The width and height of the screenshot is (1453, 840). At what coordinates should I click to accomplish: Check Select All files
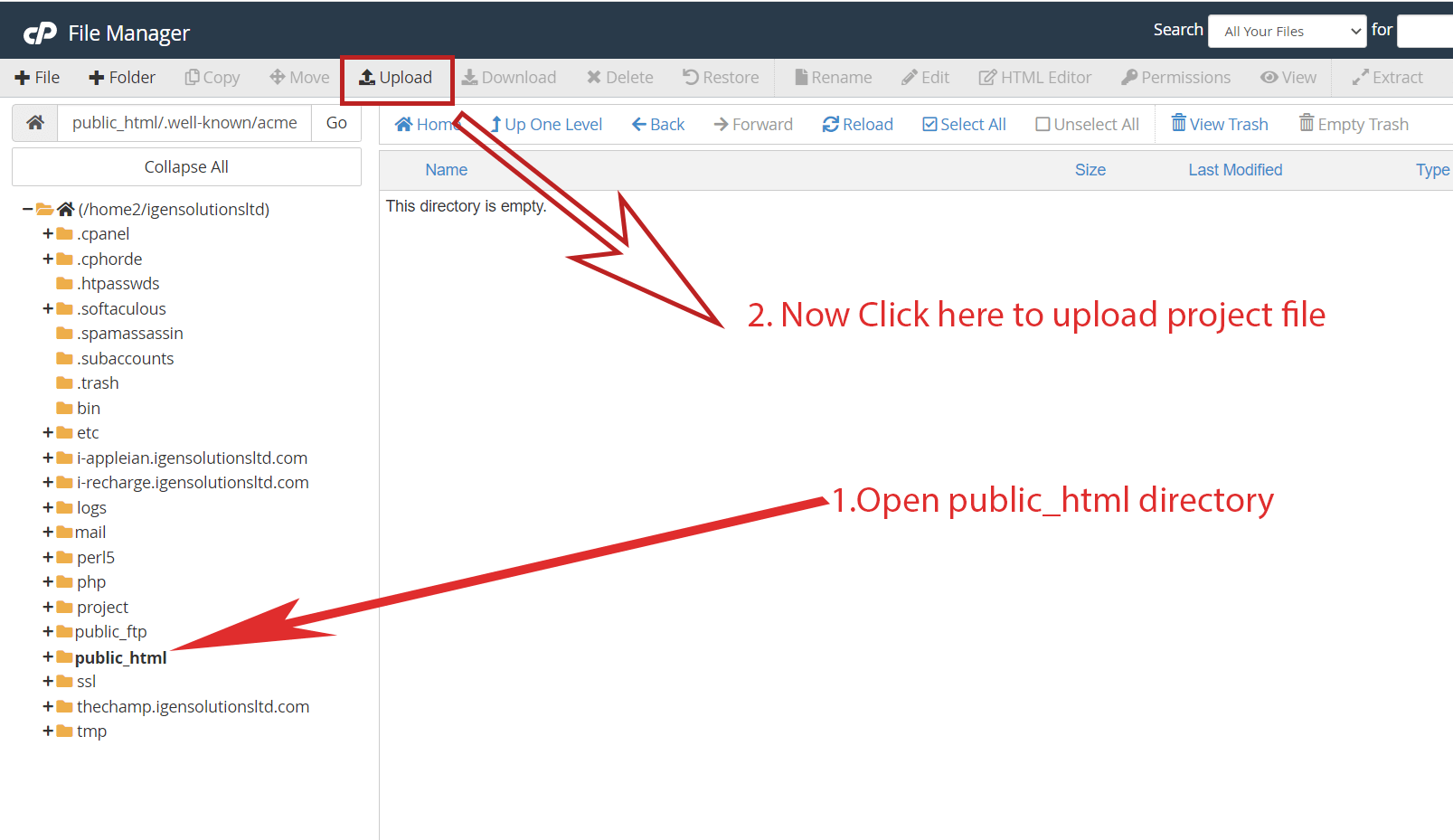(x=964, y=125)
